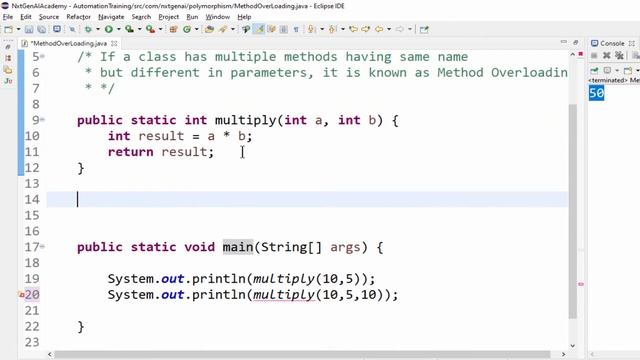Click Remove All Terminated Launches icon
Screen dimensions: 640x360
click(x=620, y=55)
